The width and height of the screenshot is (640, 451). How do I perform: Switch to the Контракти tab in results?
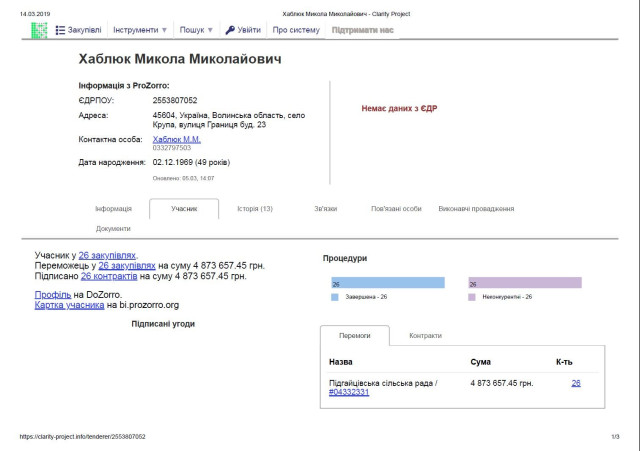[425, 336]
